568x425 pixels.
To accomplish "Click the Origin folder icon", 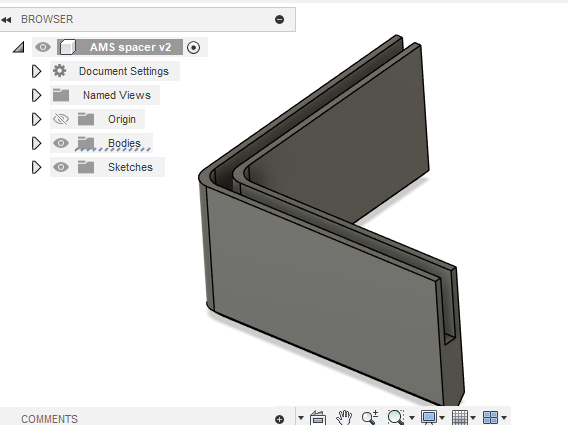I will point(86,119).
